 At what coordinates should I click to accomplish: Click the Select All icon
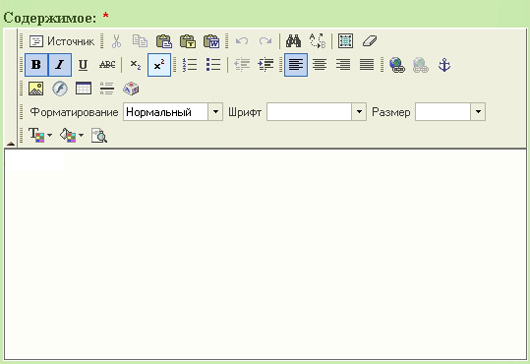(345, 41)
